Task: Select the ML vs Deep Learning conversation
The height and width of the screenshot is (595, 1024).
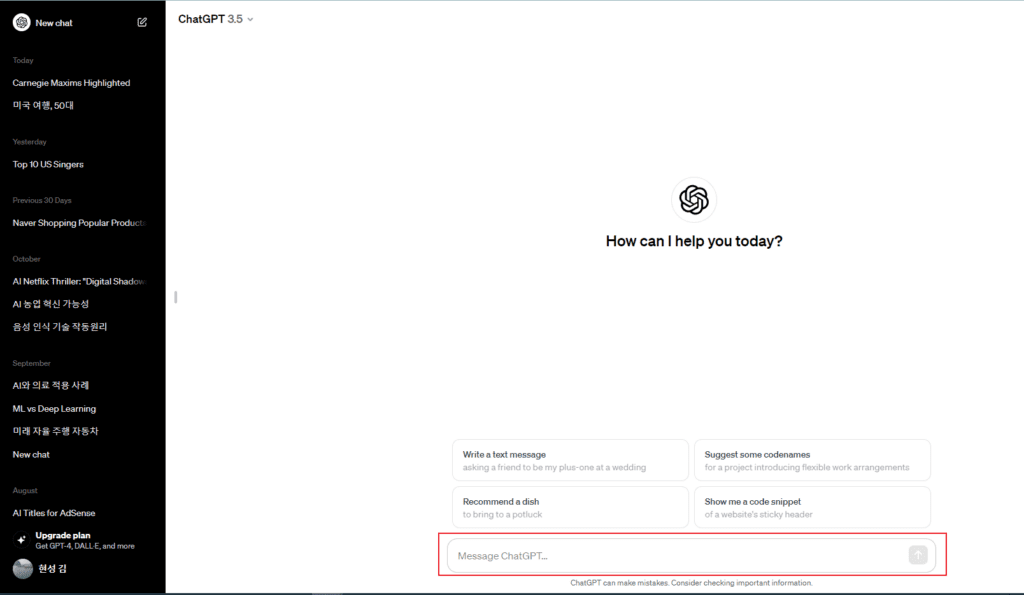Action: (x=54, y=408)
